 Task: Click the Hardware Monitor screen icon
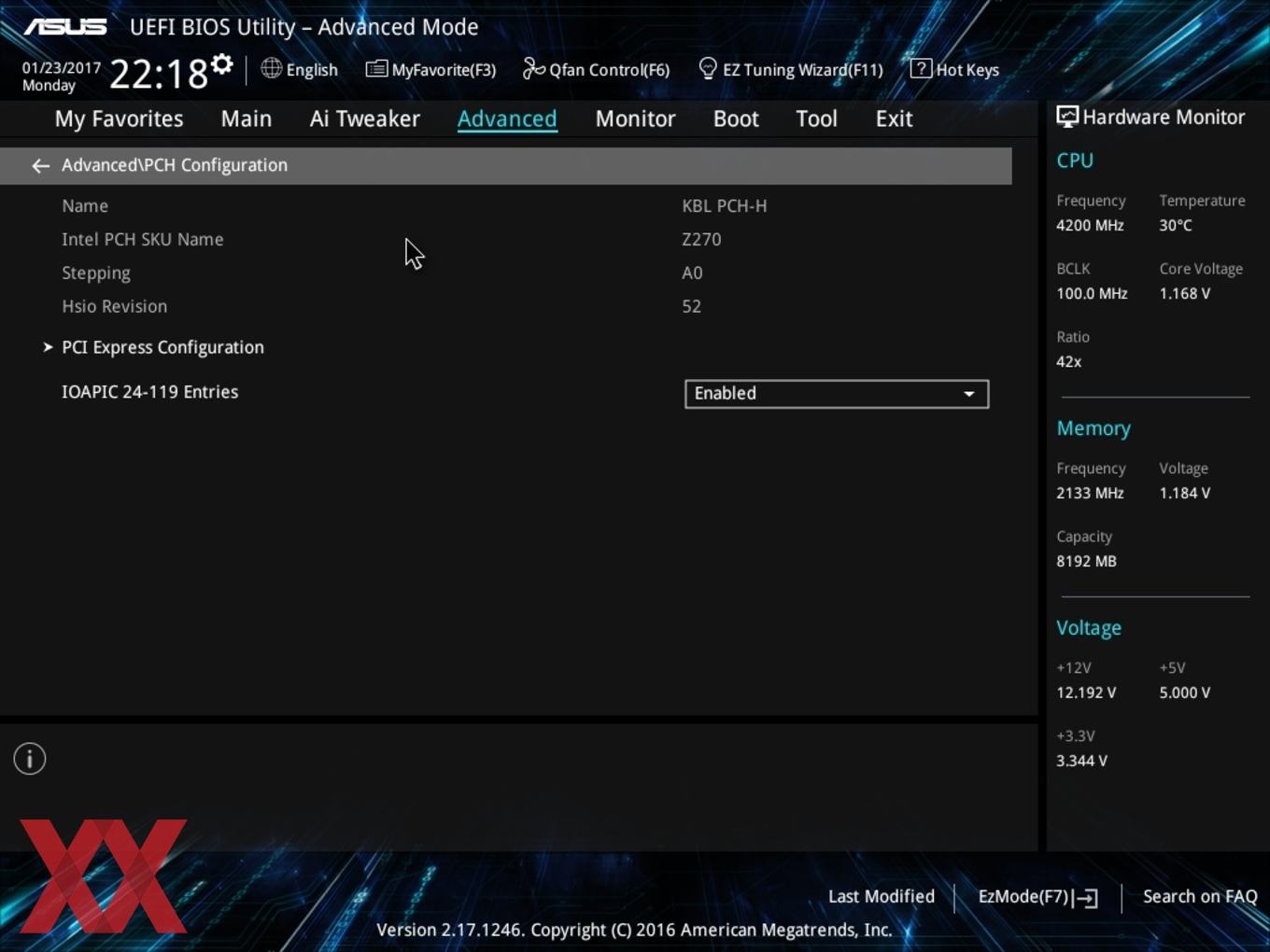tap(1067, 117)
